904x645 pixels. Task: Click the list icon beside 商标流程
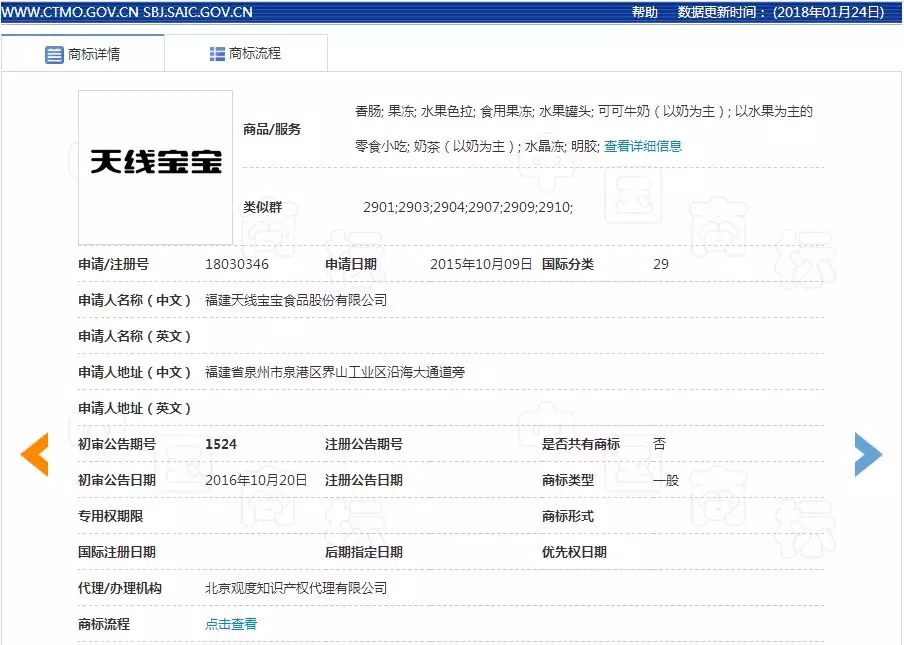tap(217, 54)
